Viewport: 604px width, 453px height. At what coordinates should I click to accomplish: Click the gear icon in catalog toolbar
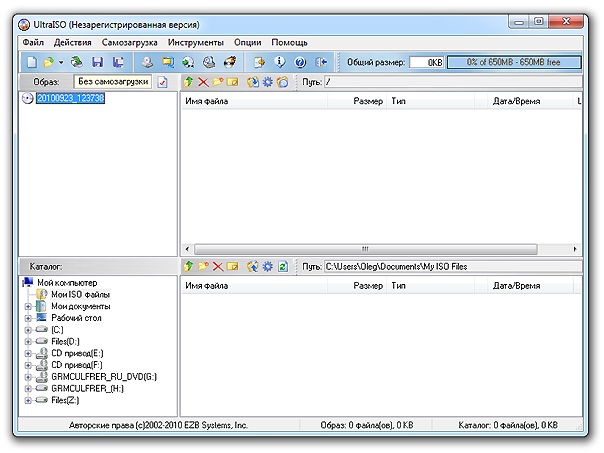(x=267, y=266)
